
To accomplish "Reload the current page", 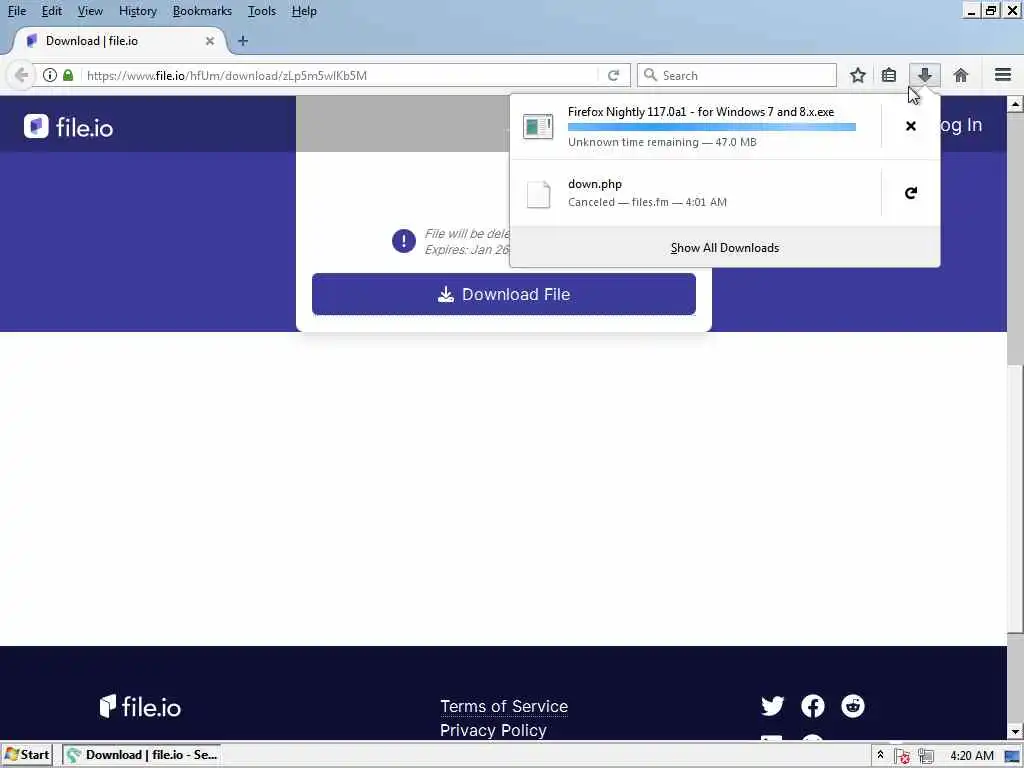I will (x=613, y=75).
